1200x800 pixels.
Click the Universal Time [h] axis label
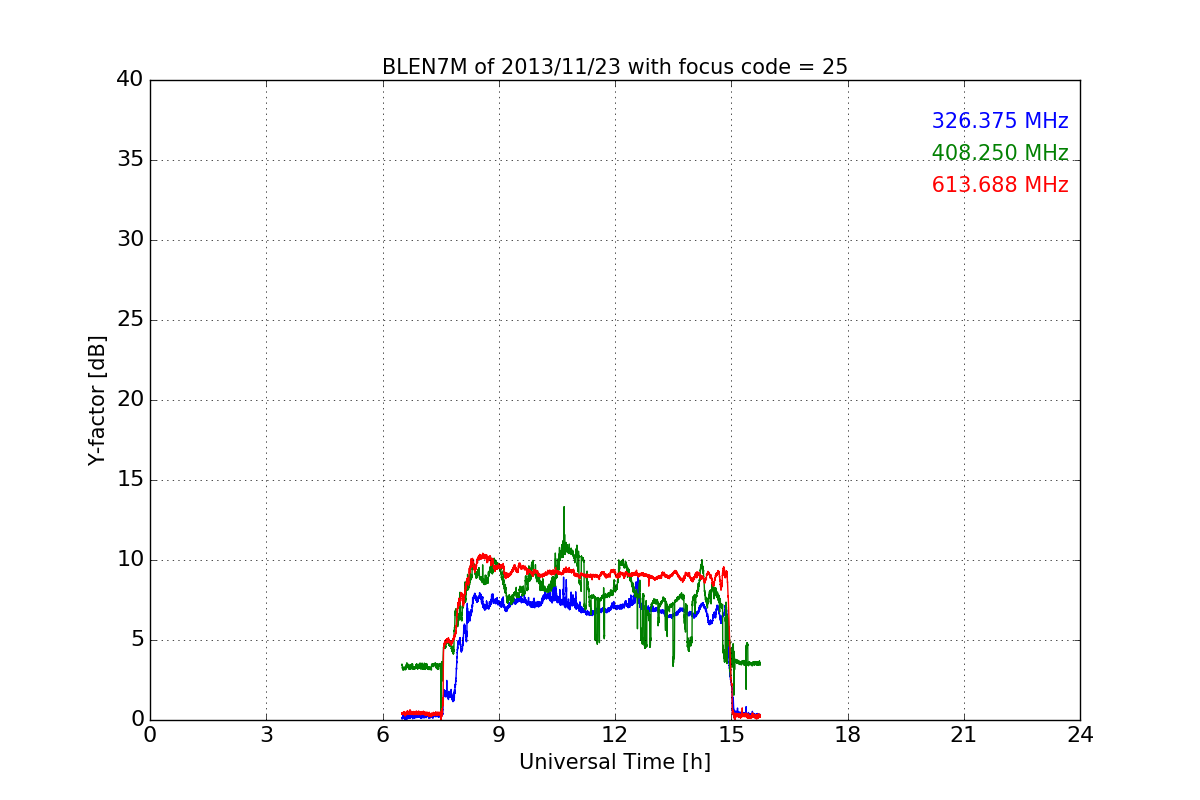click(x=615, y=762)
